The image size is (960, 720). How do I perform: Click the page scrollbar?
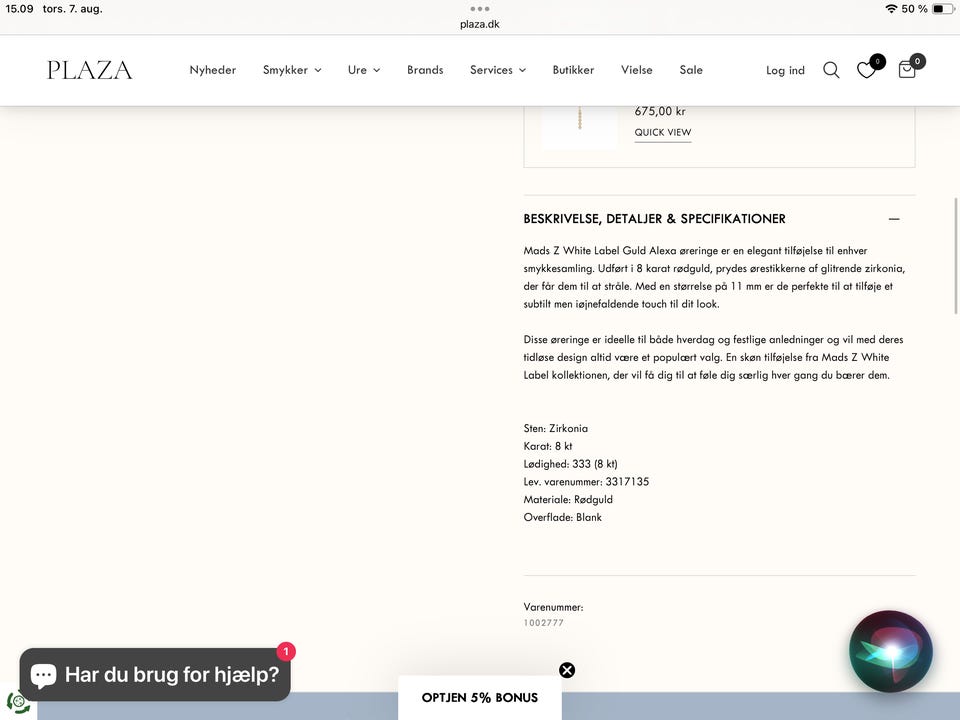[x=956, y=256]
